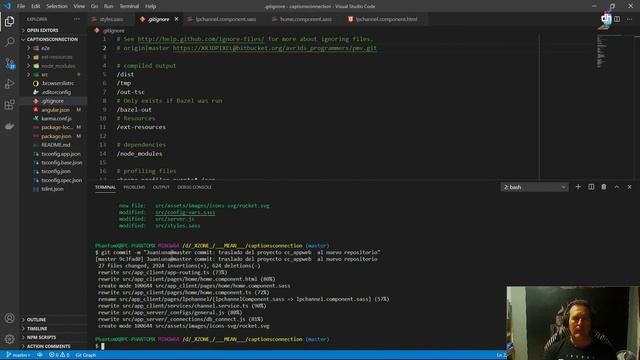Switch to home.component.sass tab
The image size is (640, 360).
pyautogui.click(x=305, y=19)
